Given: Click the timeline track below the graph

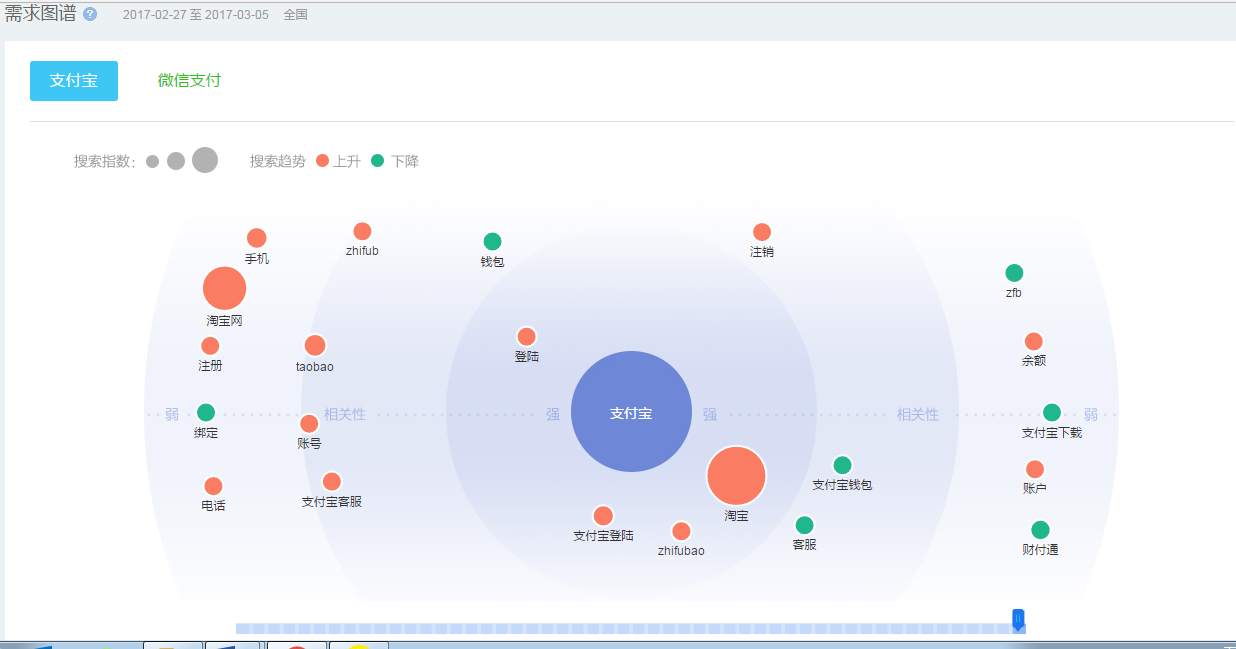Looking at the screenshot, I should (x=630, y=628).
